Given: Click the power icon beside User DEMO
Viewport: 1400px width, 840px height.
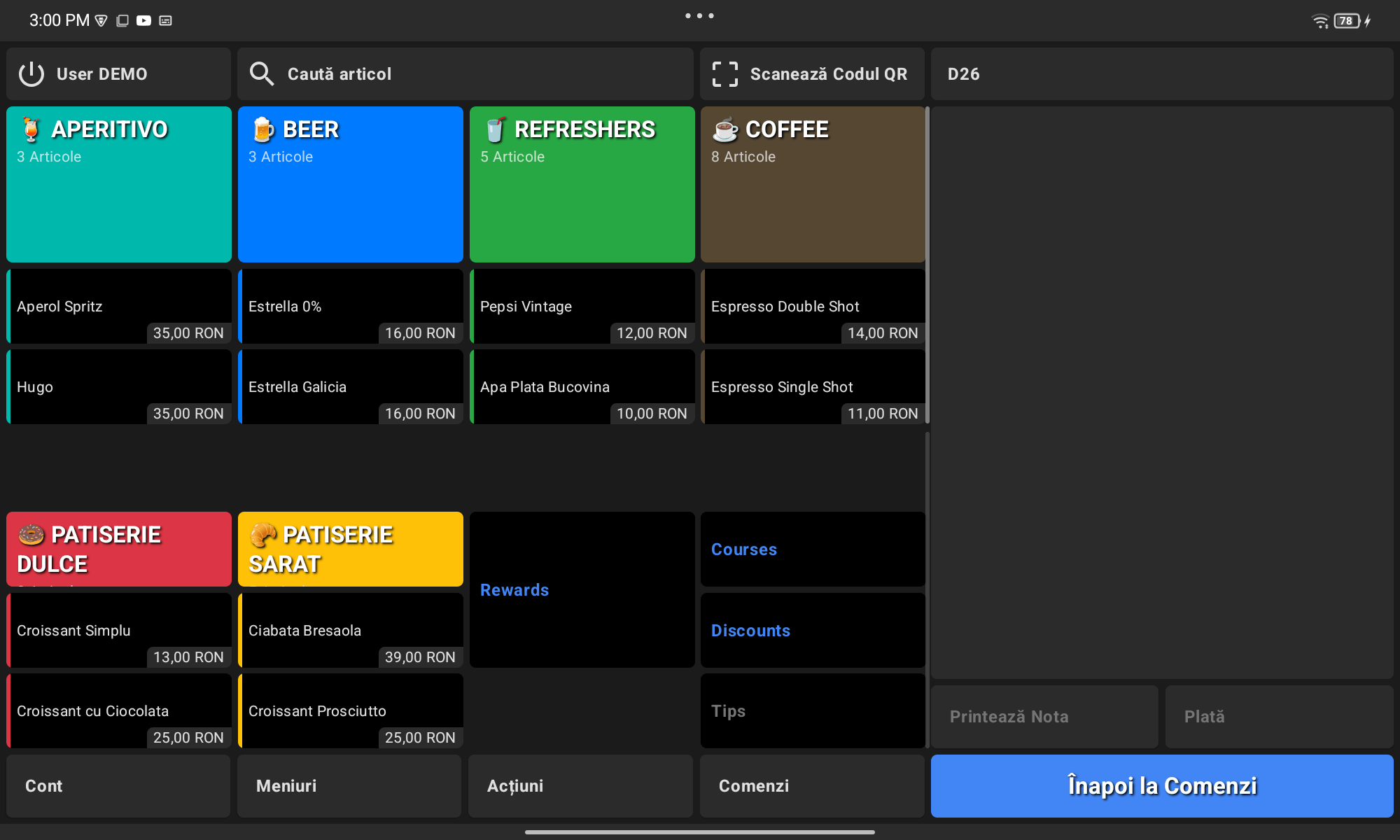Looking at the screenshot, I should [31, 74].
